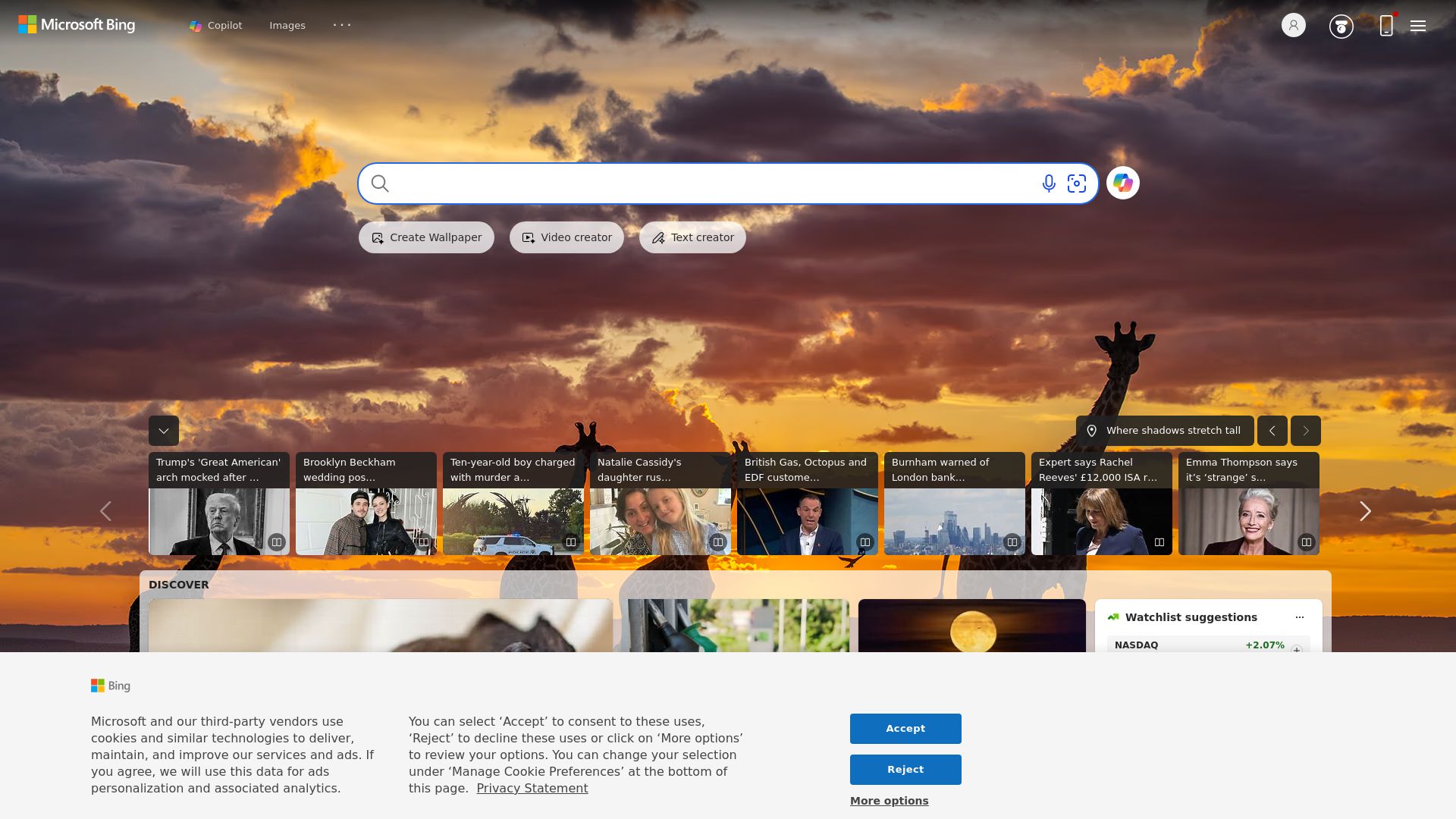Click the NASDAQ watchlist row

[x=1209, y=645]
